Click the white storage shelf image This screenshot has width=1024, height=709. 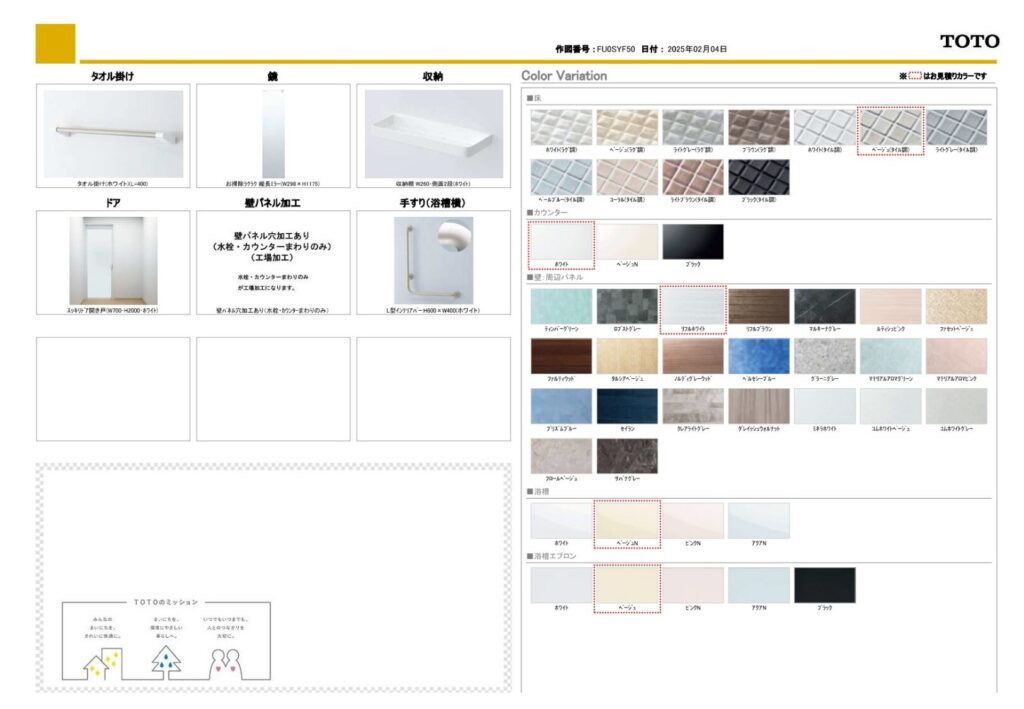(x=433, y=133)
